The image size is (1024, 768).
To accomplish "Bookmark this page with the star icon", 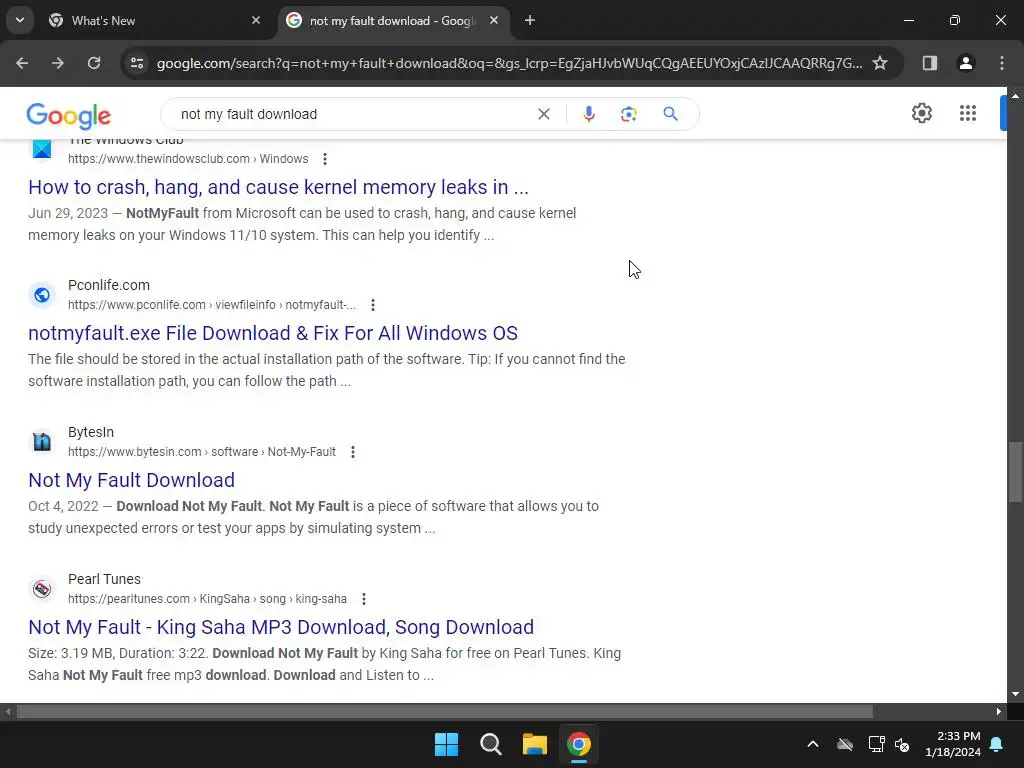I will point(880,63).
